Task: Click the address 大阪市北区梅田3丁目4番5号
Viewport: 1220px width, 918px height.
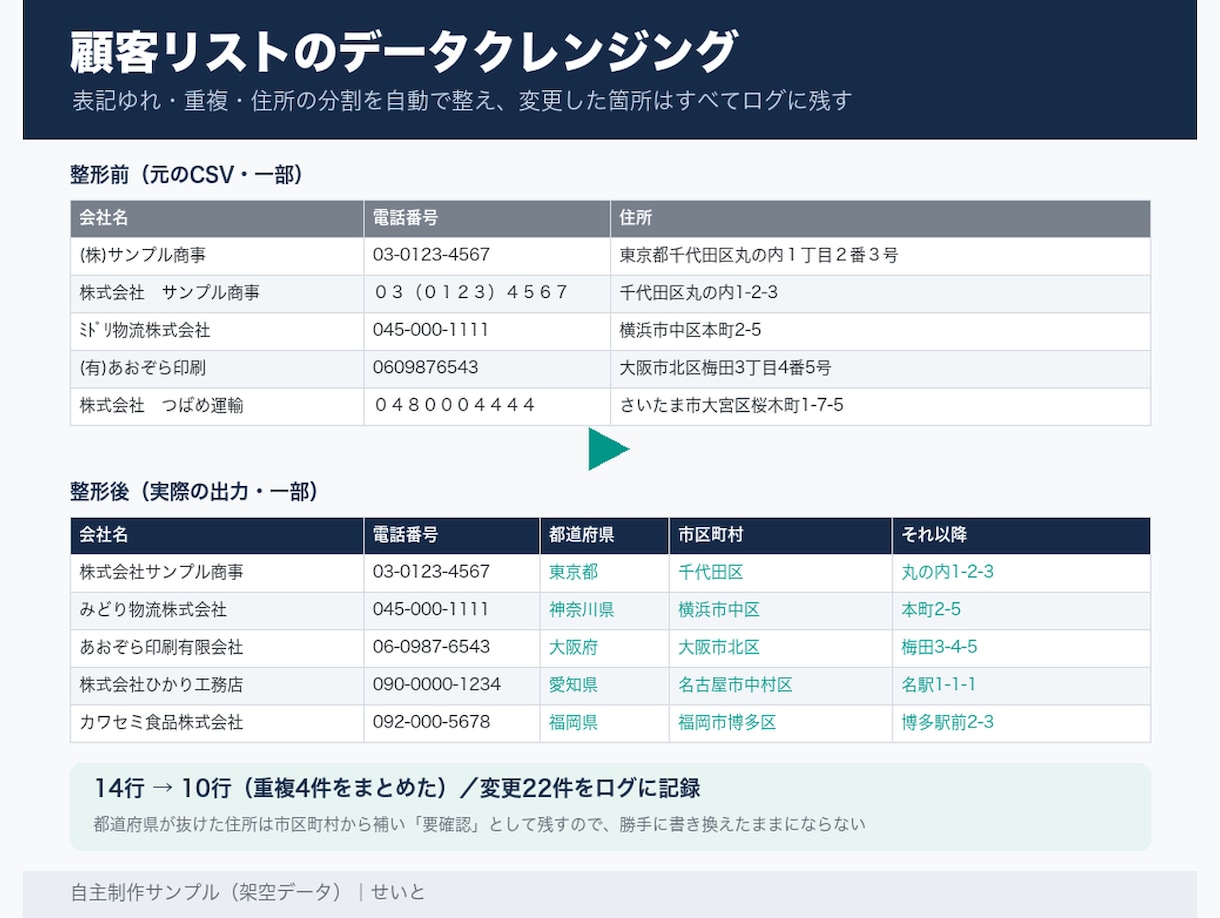Action: [725, 368]
